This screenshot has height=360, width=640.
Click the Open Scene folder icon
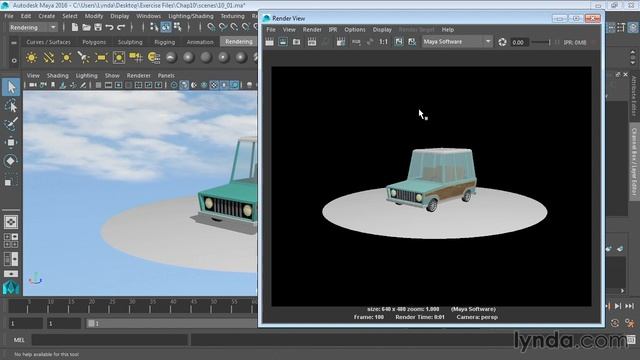(86, 27)
